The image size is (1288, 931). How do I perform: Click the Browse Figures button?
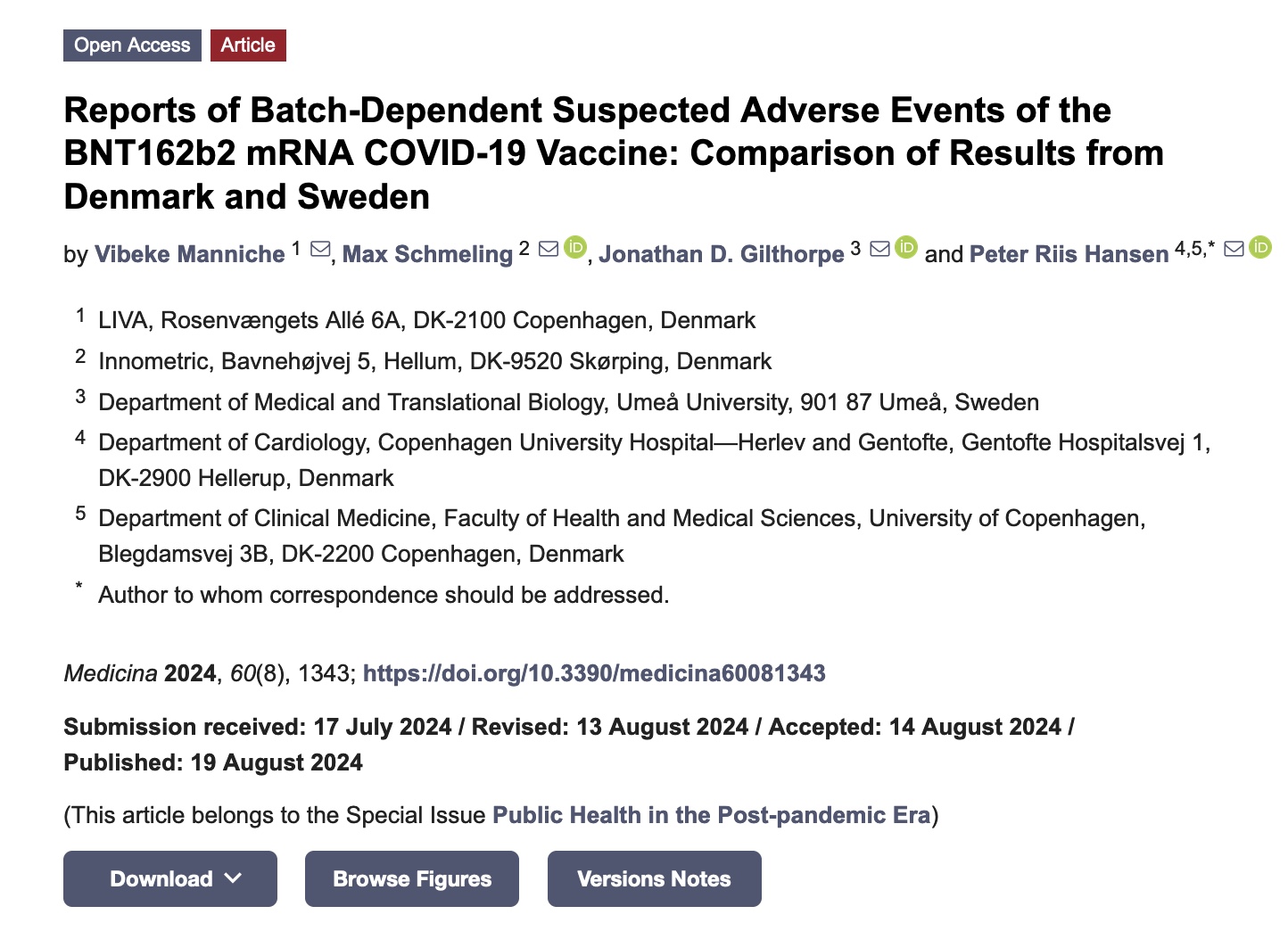pyautogui.click(x=412, y=879)
